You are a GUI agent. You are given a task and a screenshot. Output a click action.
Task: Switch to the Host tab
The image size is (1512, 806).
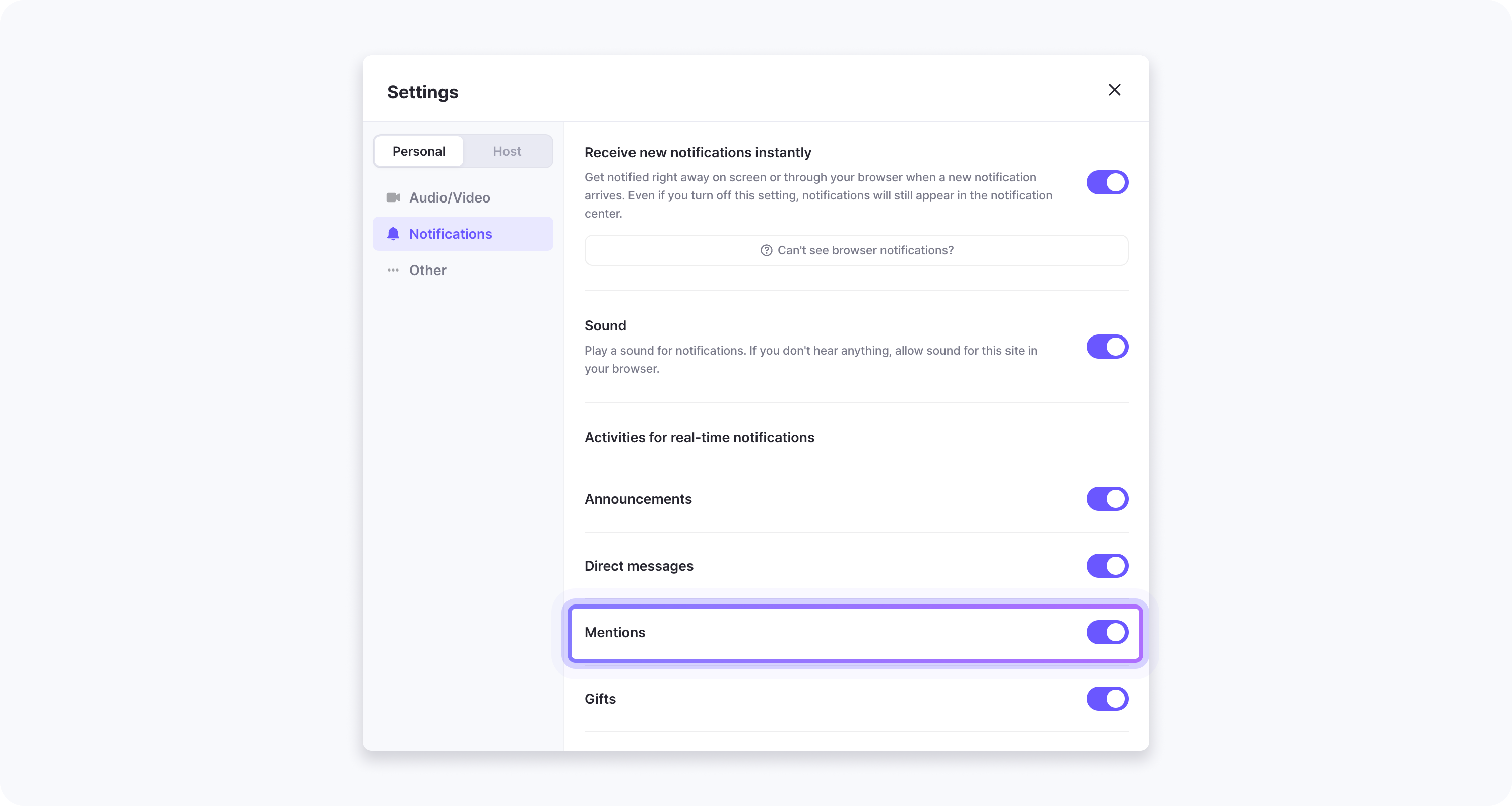pyautogui.click(x=507, y=151)
